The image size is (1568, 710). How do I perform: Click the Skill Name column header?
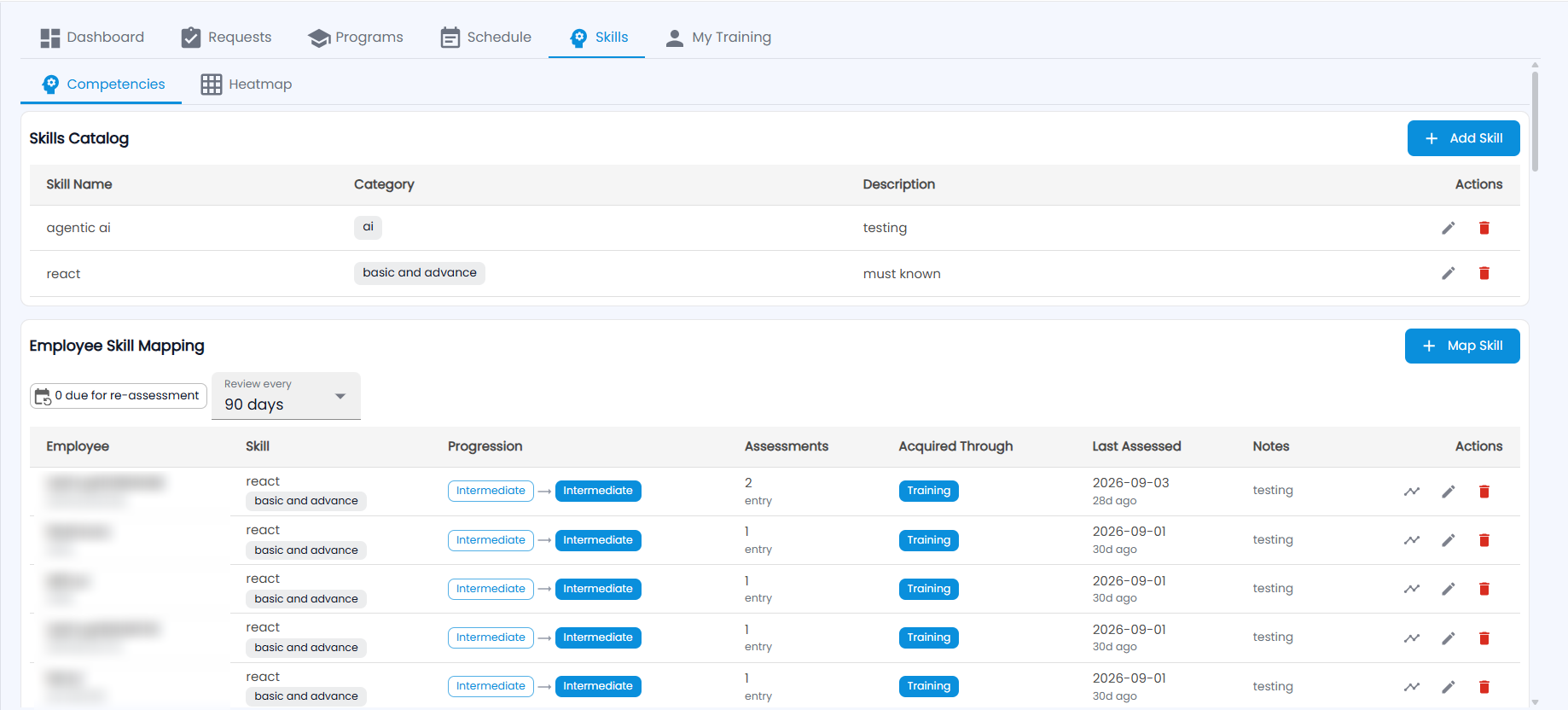pyautogui.click(x=79, y=184)
